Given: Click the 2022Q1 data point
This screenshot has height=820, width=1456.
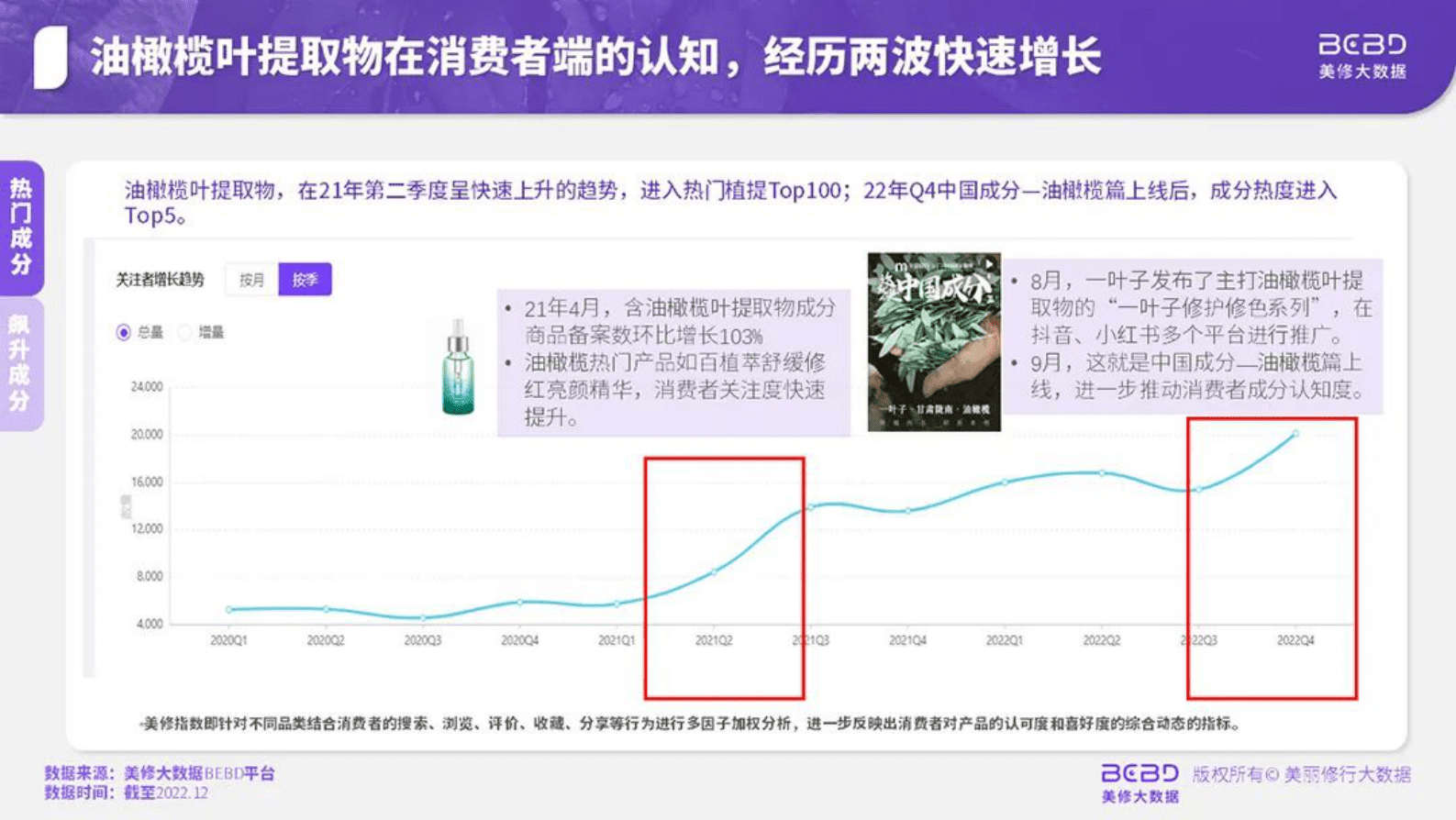Looking at the screenshot, I should point(1005,482).
